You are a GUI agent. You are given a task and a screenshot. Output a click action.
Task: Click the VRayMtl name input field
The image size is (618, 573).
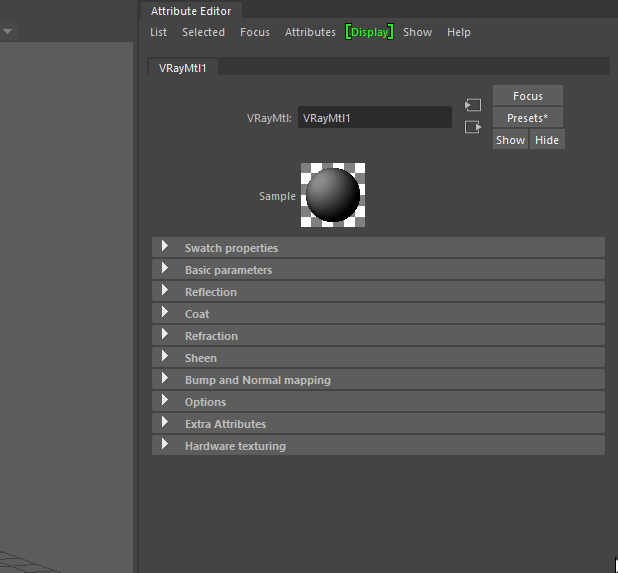pos(375,117)
